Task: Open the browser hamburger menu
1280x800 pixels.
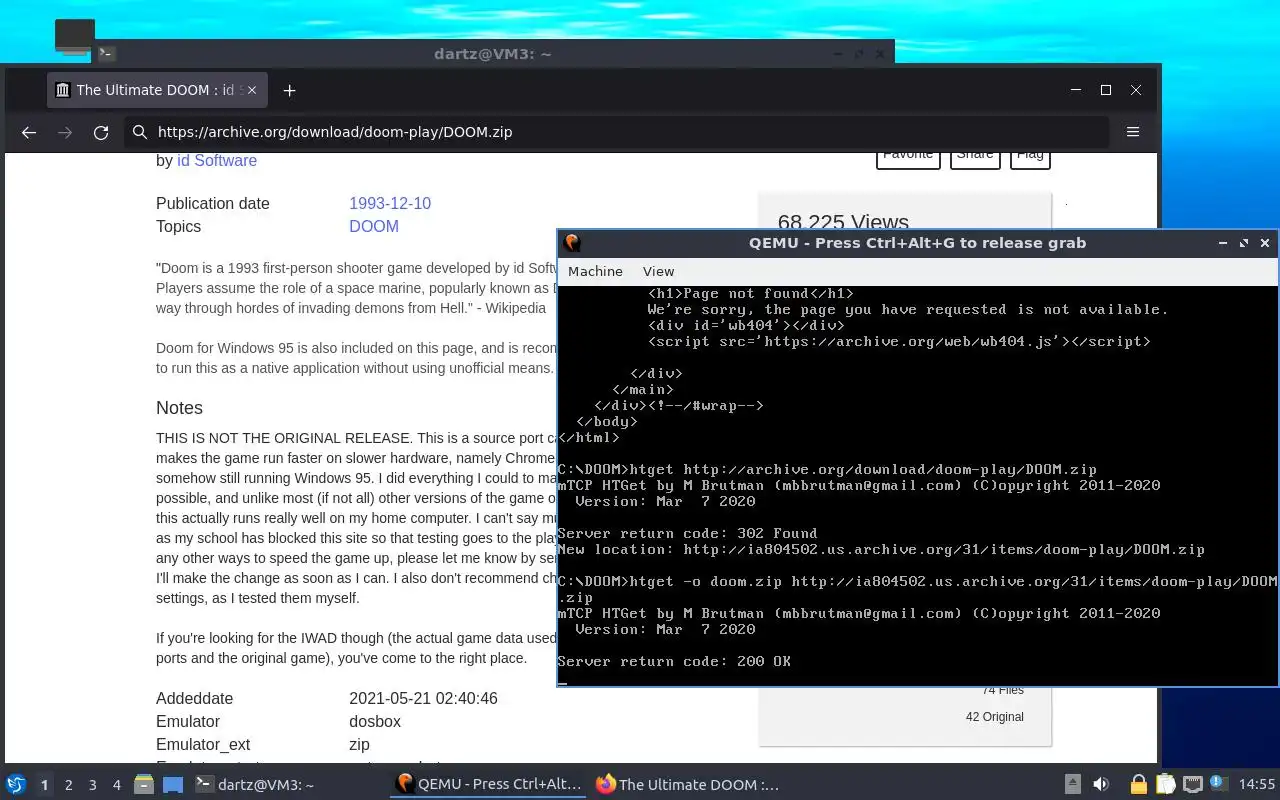Action: (1133, 132)
